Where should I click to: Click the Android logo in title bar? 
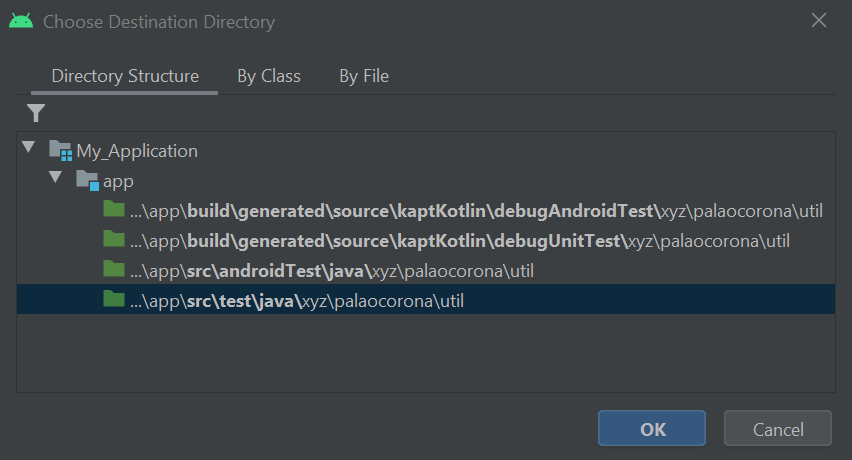point(20,21)
